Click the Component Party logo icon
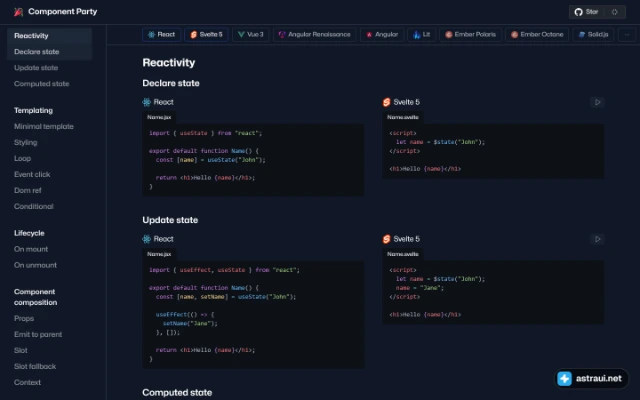The width and height of the screenshot is (640, 400). coord(18,12)
